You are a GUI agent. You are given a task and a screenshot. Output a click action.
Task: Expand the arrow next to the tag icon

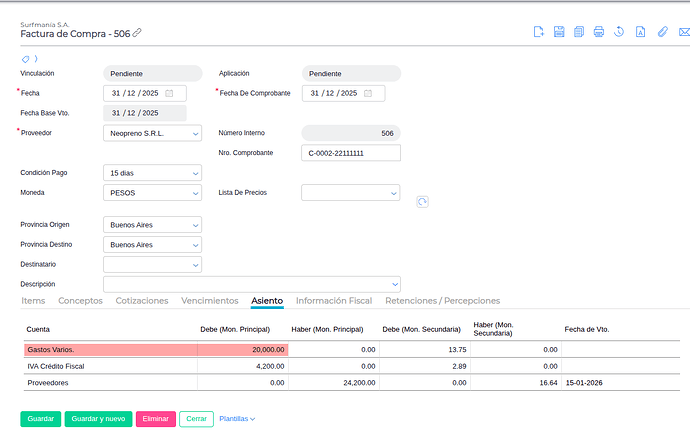click(x=36, y=59)
